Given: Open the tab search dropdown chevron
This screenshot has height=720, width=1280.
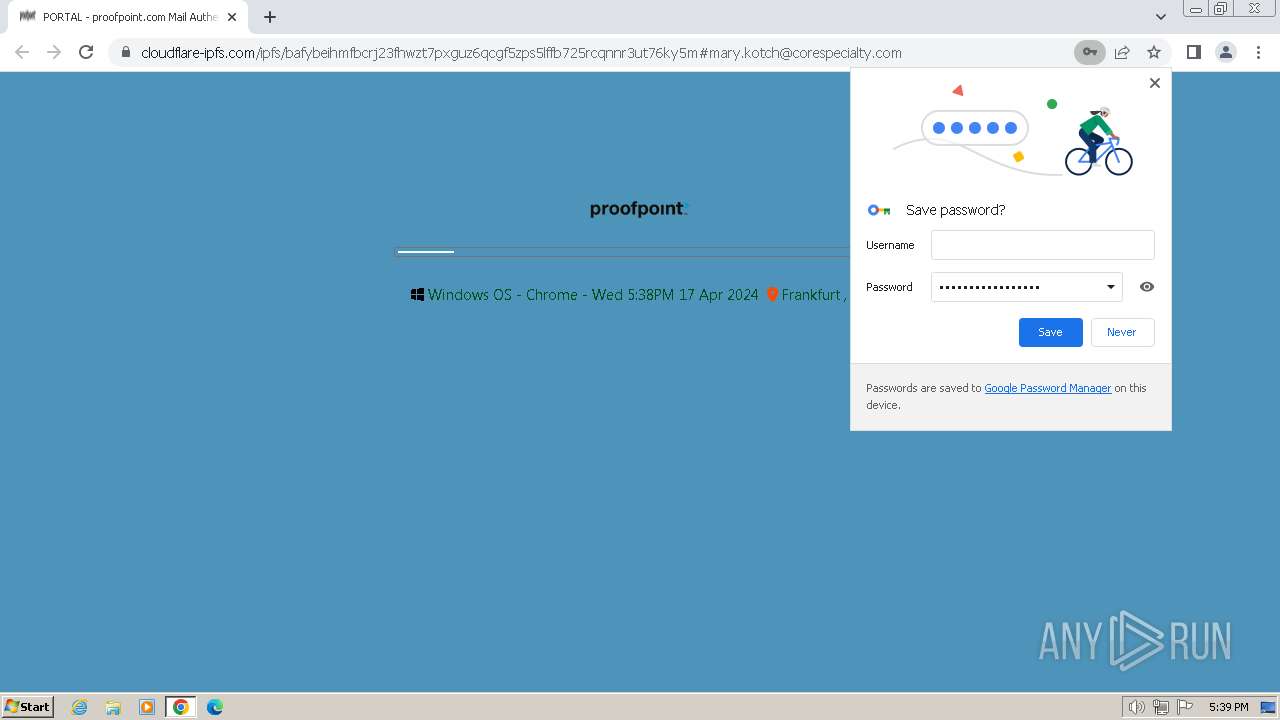Looking at the screenshot, I should click(x=1160, y=17).
